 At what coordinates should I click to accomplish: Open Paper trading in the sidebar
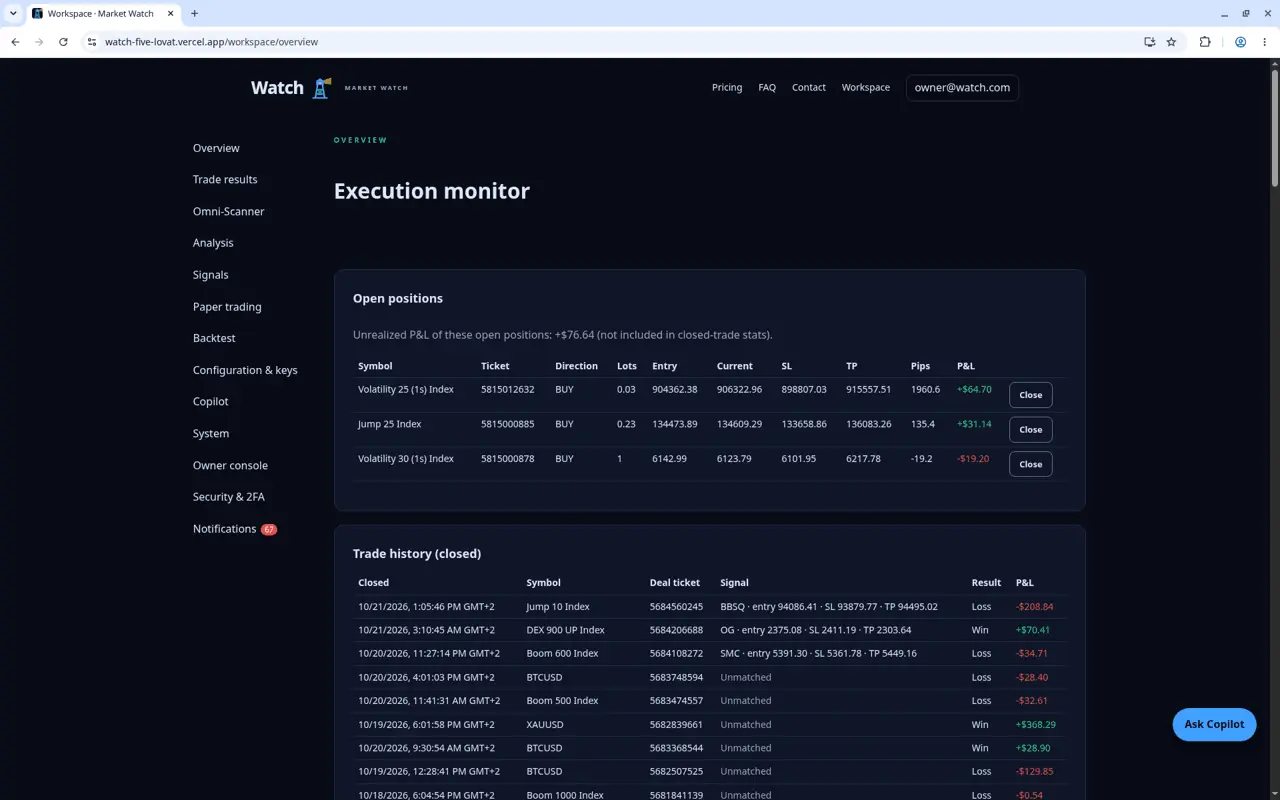(227, 307)
